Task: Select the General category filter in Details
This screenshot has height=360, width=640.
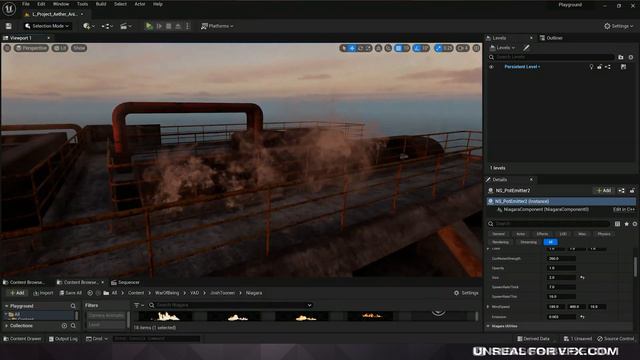Action: 498,234
